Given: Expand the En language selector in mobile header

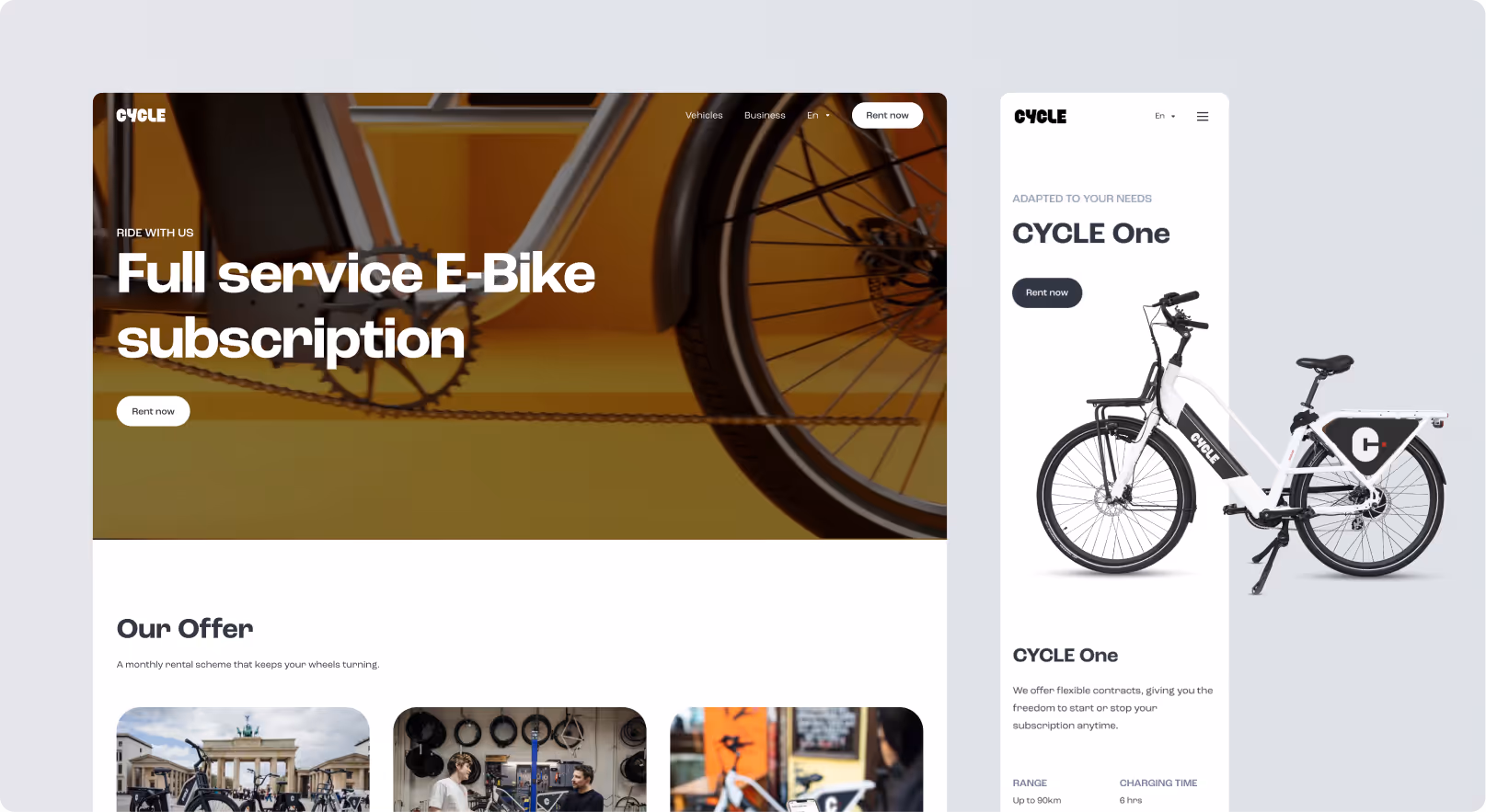Looking at the screenshot, I should (x=1165, y=116).
